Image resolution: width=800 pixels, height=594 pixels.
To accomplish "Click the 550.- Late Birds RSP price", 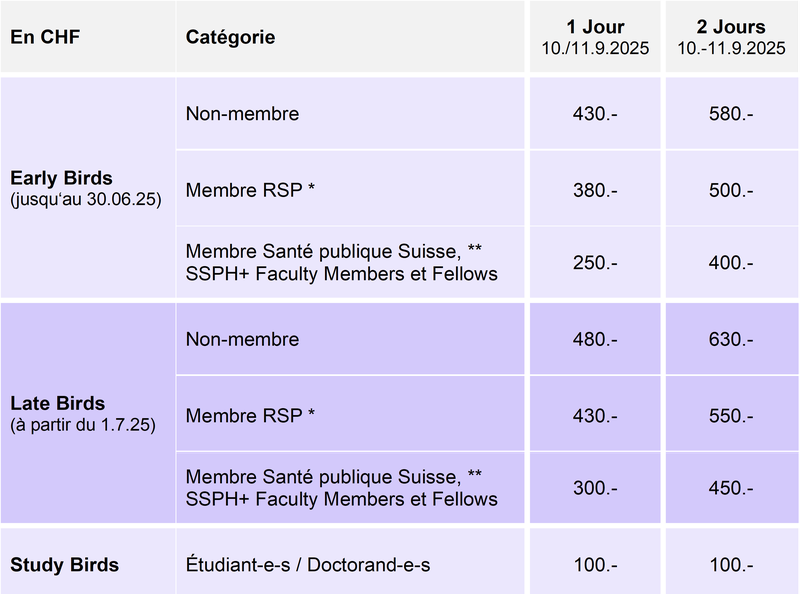I will (732, 415).
